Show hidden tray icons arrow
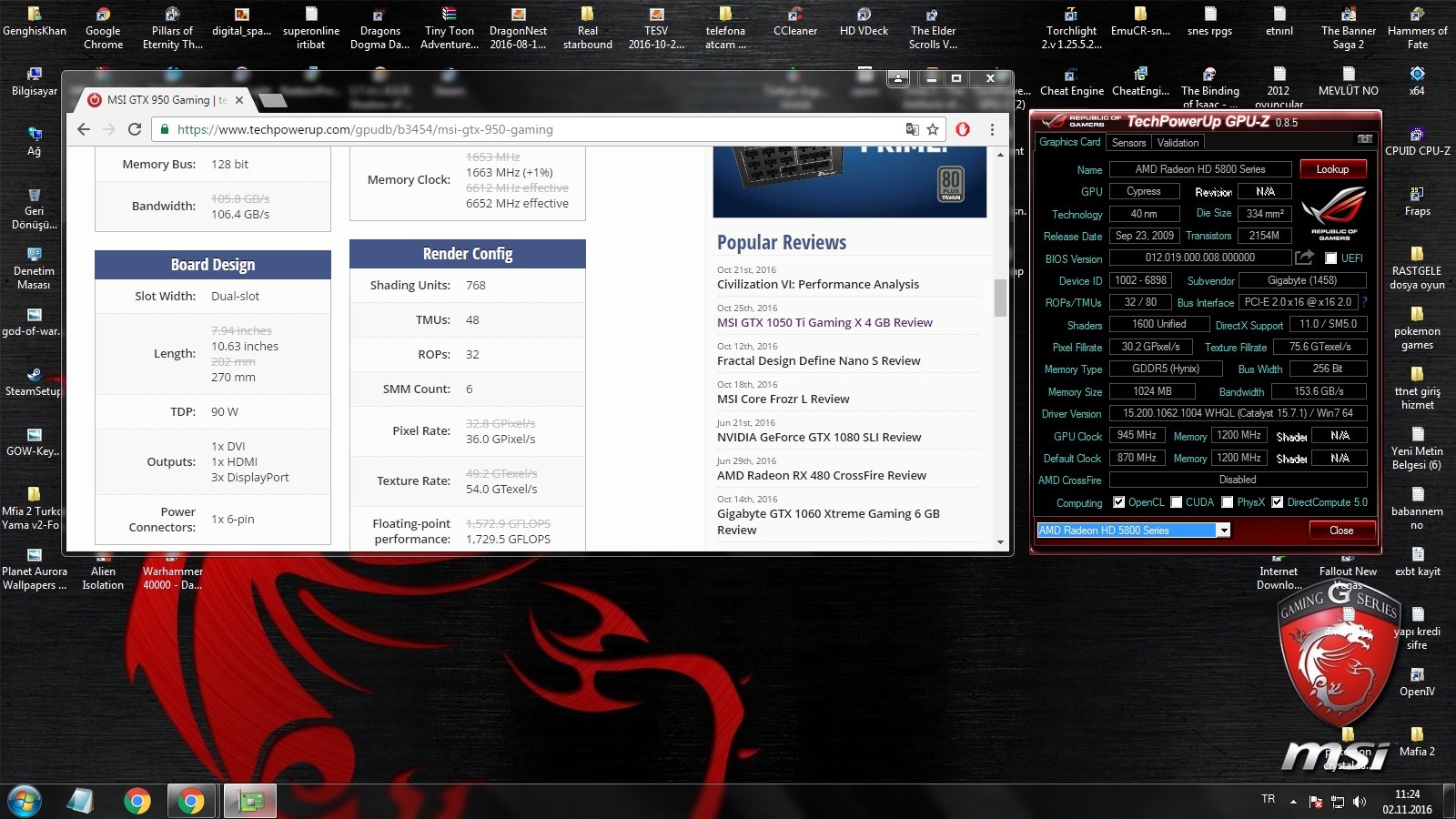 [1293, 802]
